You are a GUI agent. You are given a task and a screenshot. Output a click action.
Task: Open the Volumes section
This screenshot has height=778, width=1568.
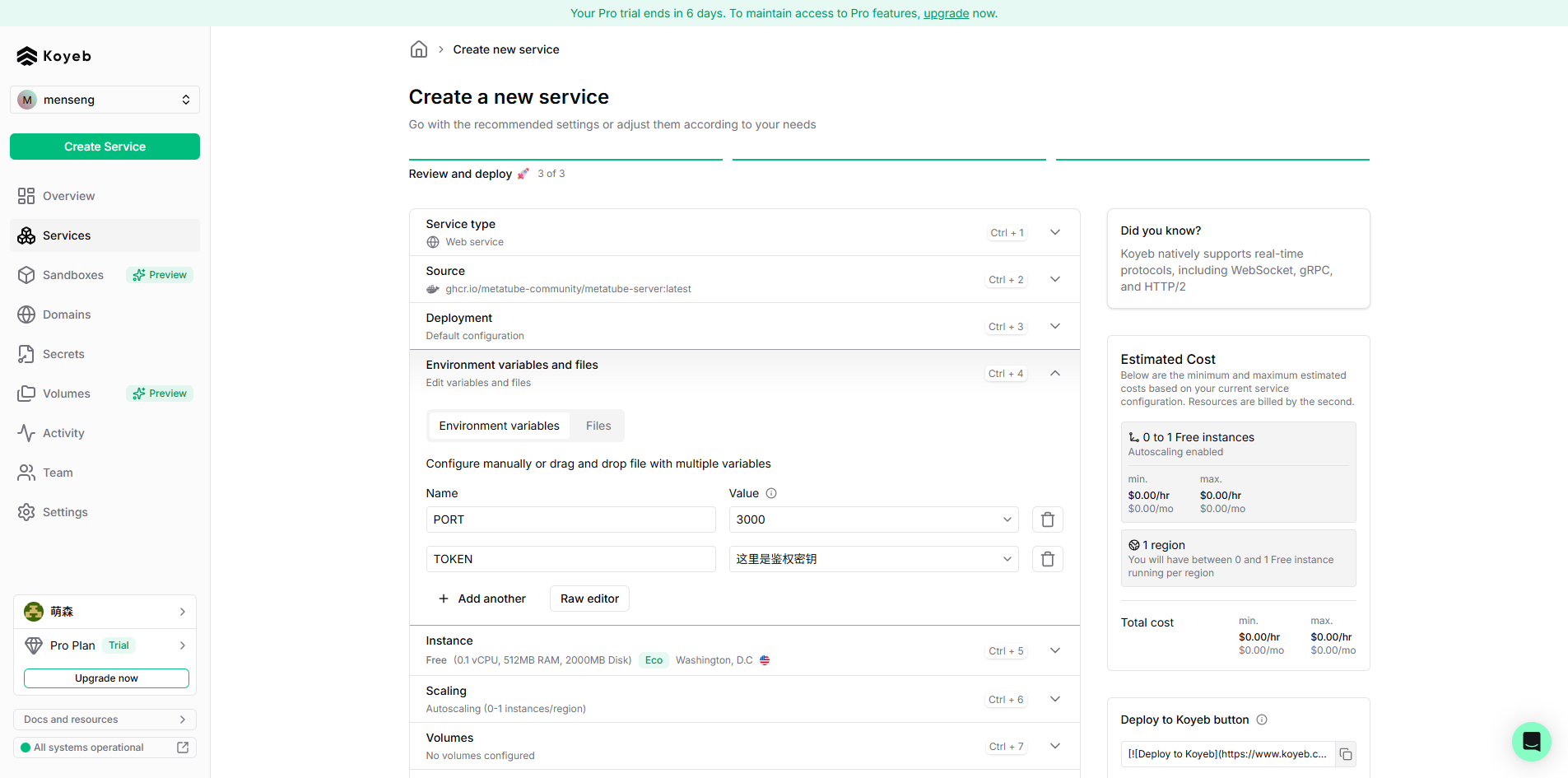(67, 394)
